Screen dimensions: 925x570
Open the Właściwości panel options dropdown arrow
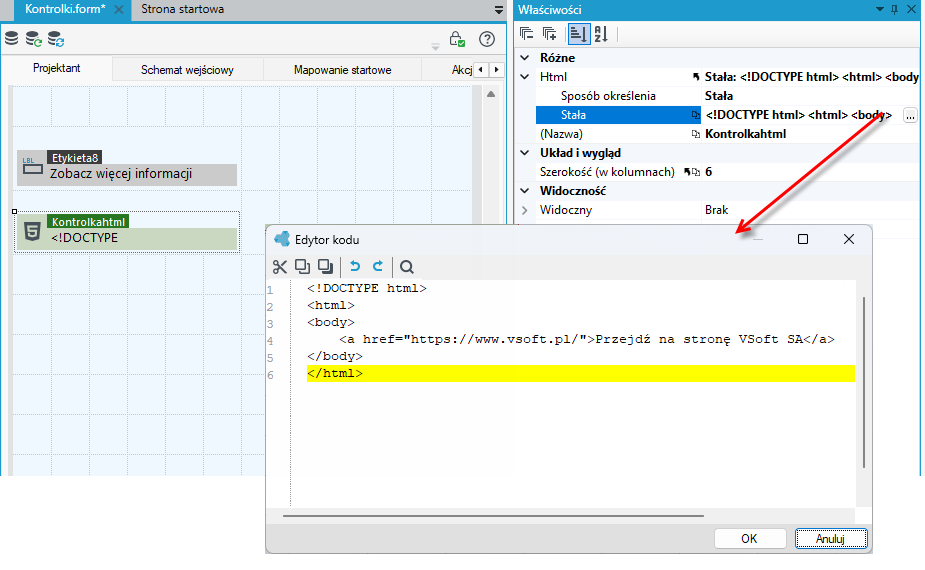pos(880,9)
